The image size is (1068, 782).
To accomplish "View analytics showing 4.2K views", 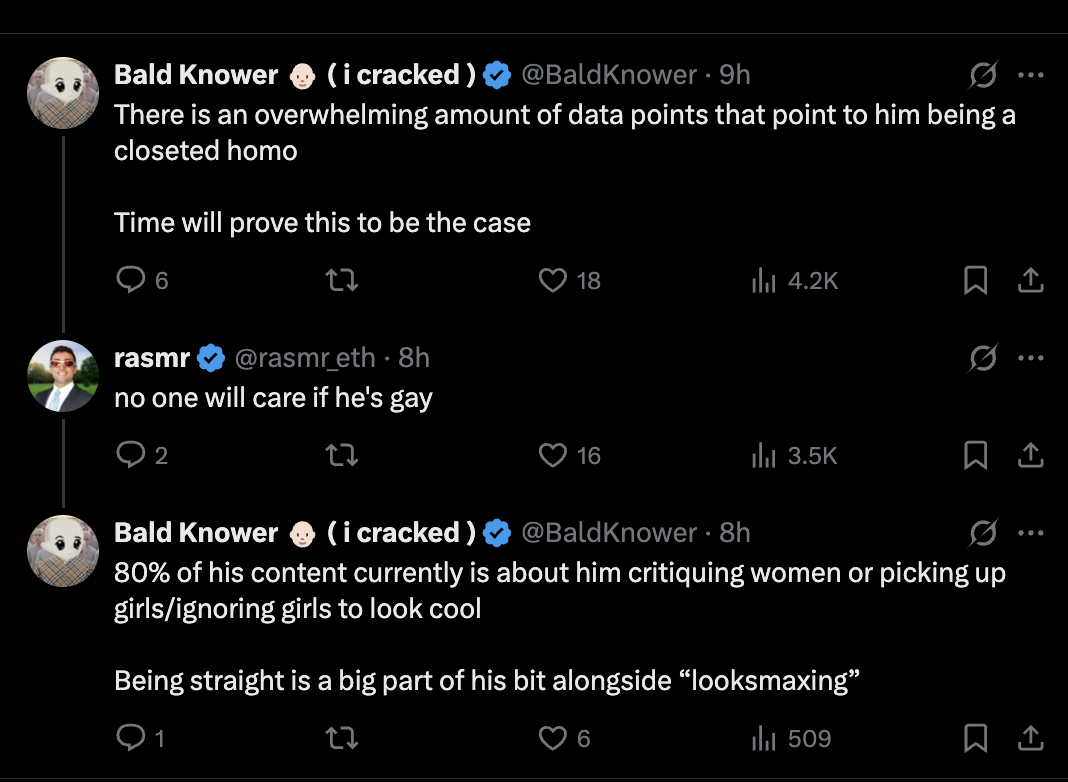I will pos(764,281).
